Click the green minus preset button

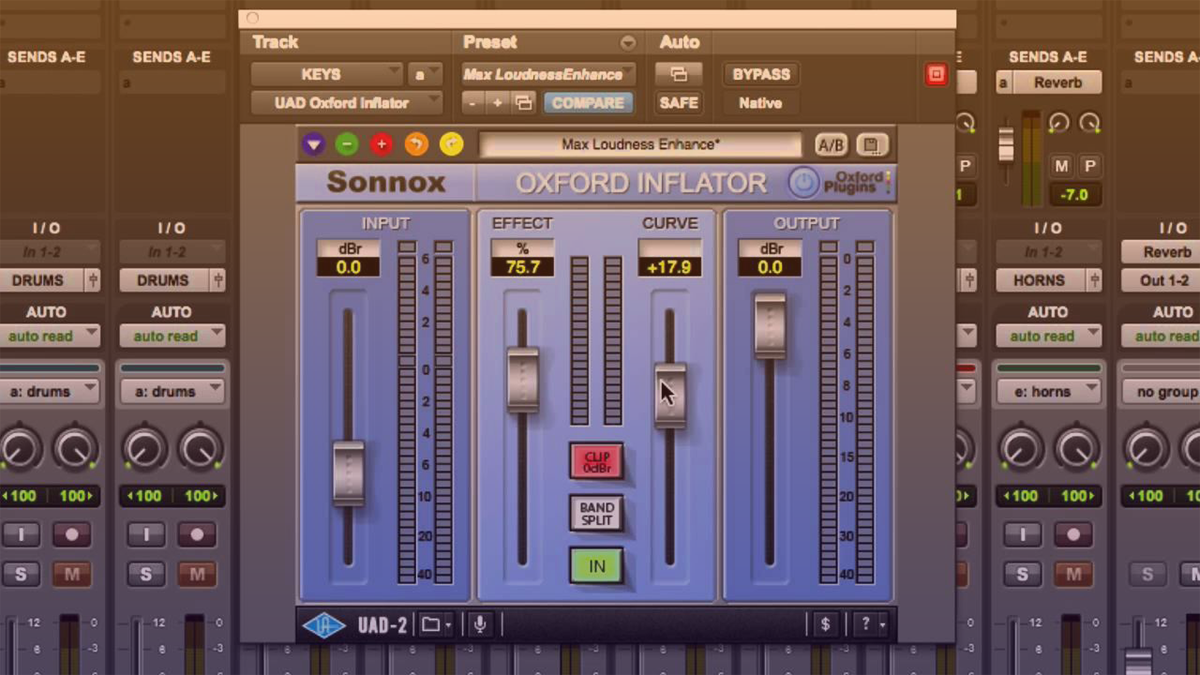click(347, 145)
